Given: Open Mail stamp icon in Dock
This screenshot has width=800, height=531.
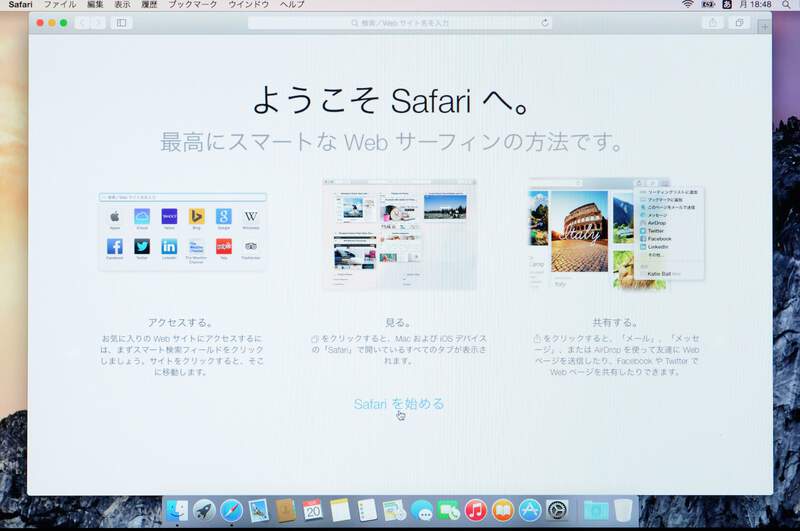Looking at the screenshot, I should [259, 510].
